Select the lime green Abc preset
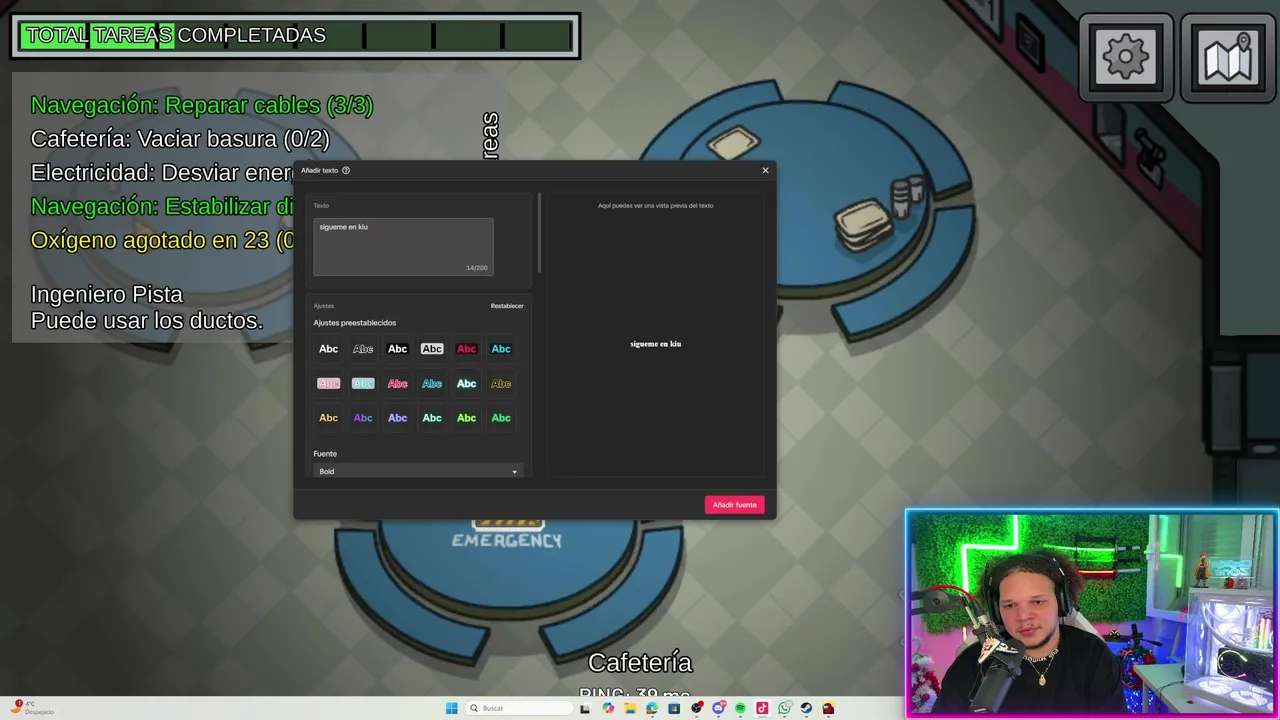The image size is (1280, 720). tap(466, 418)
